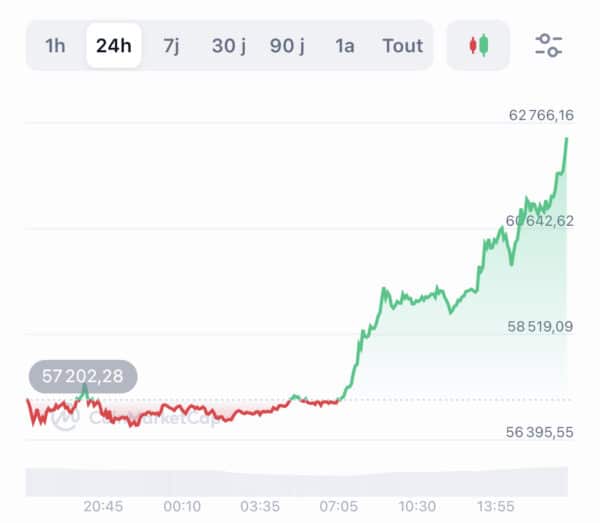This screenshot has width=600, height=523.
Task: Show Tout all-time price range
Action: point(403,46)
